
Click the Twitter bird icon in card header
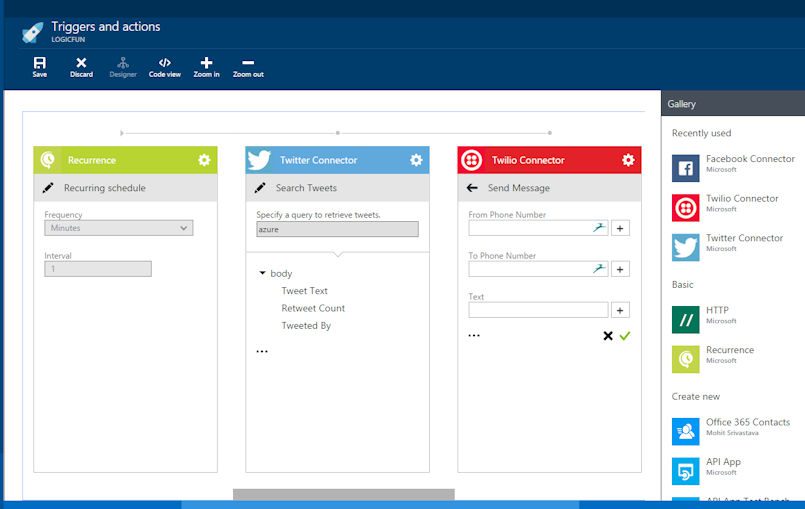259,160
